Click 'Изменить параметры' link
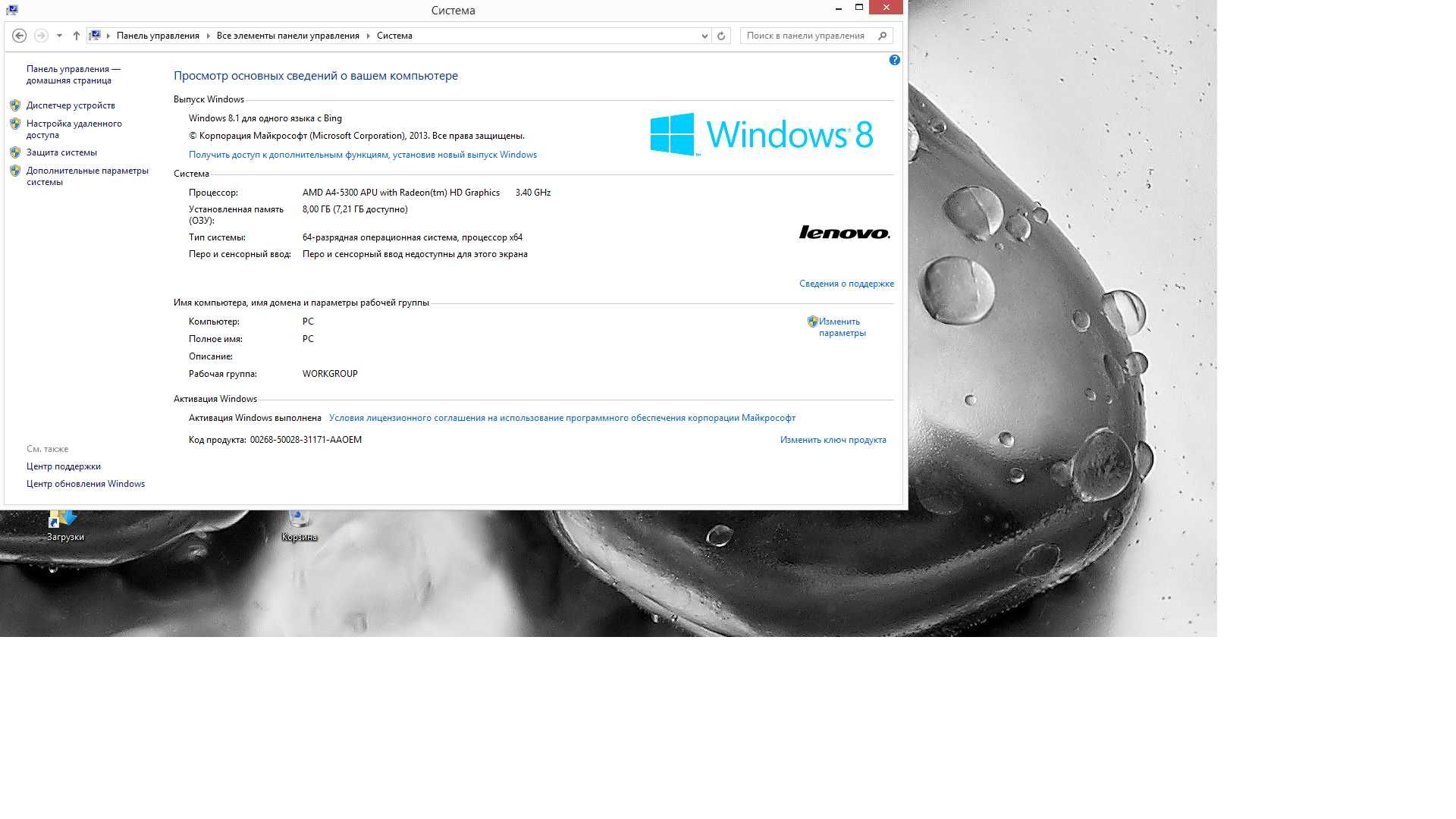 point(842,327)
